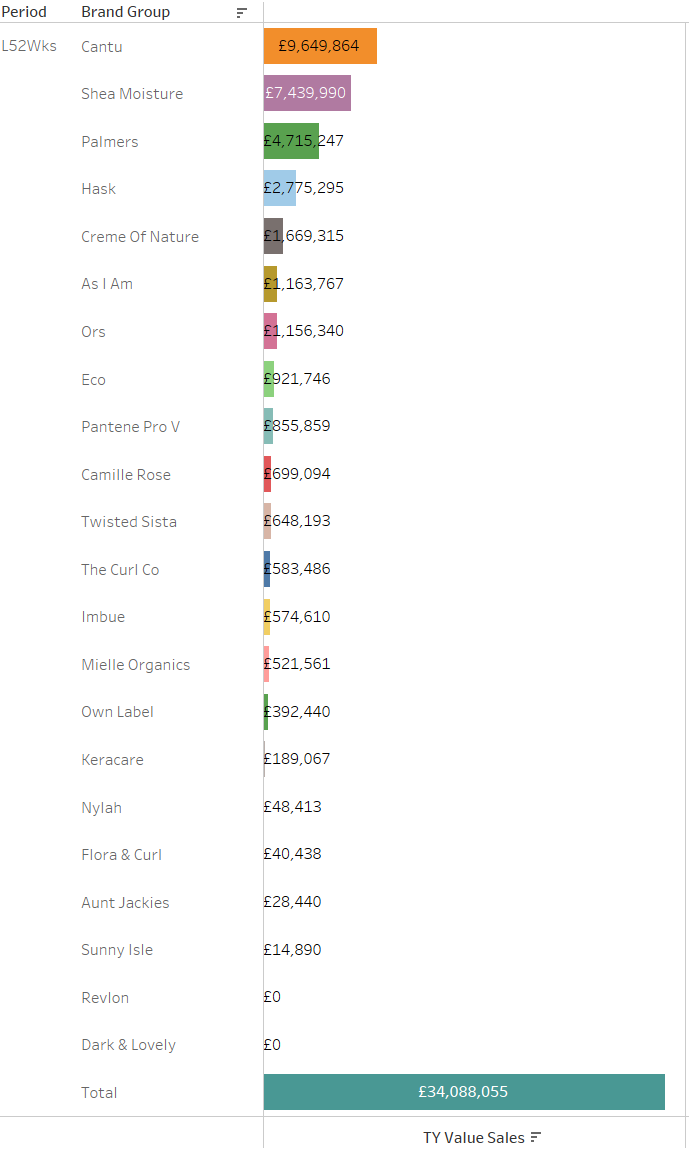Screen dimensions: 689x1150
Task: Click the Period column header
Action: [x=24, y=12]
